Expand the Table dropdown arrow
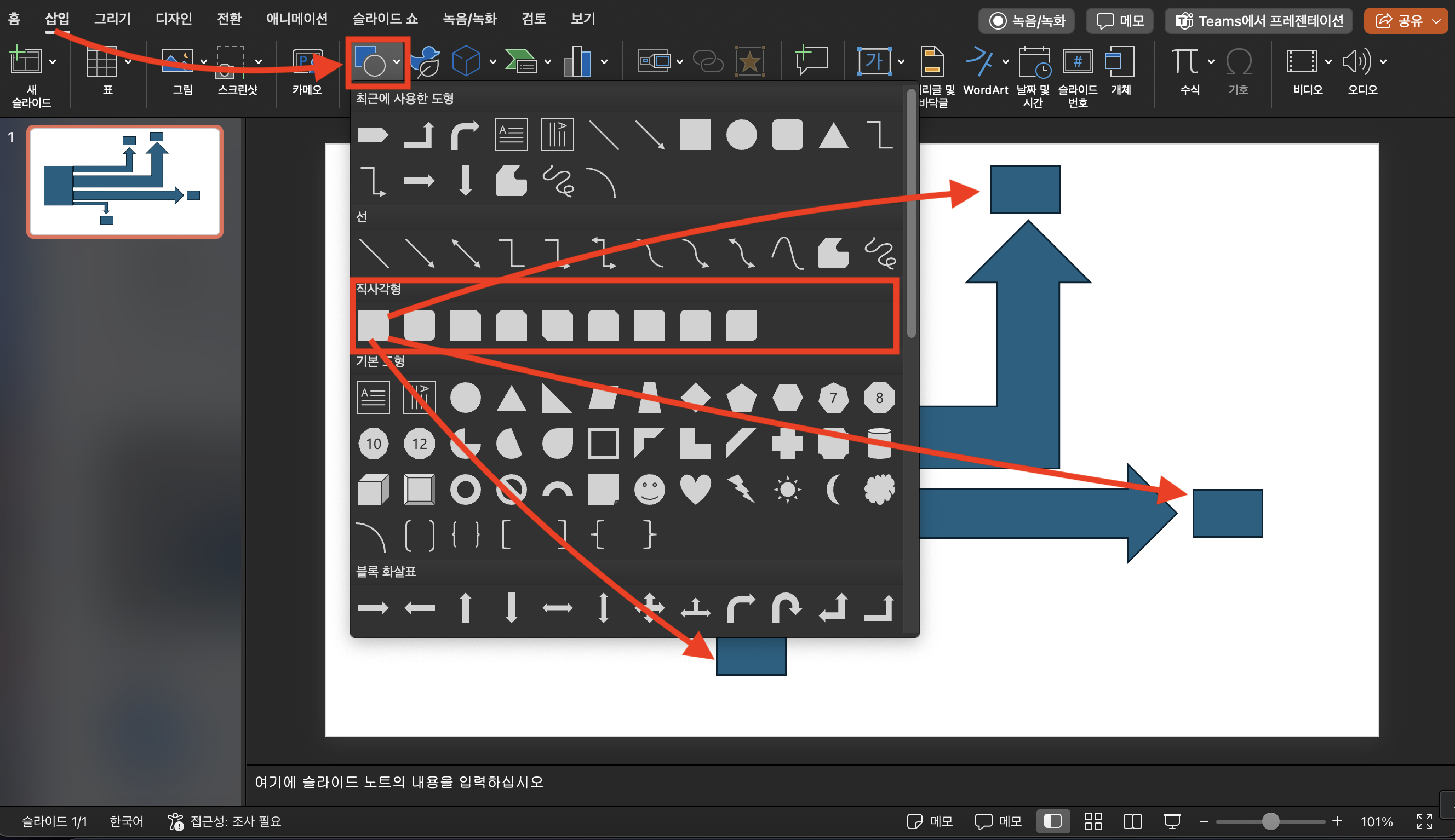The width and height of the screenshot is (1455, 840). click(x=128, y=62)
